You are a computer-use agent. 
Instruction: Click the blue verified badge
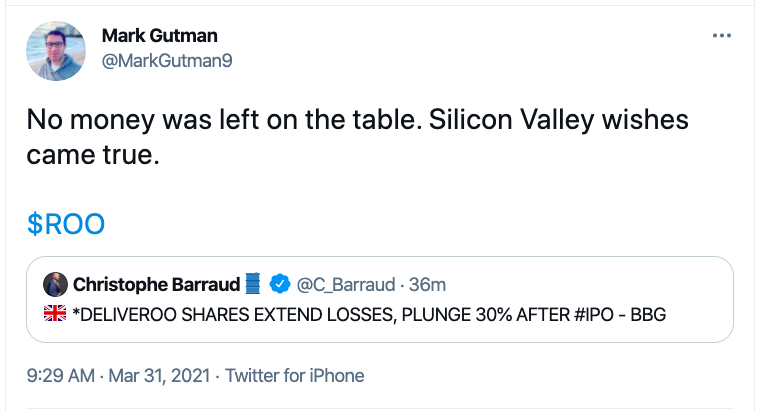point(279,284)
